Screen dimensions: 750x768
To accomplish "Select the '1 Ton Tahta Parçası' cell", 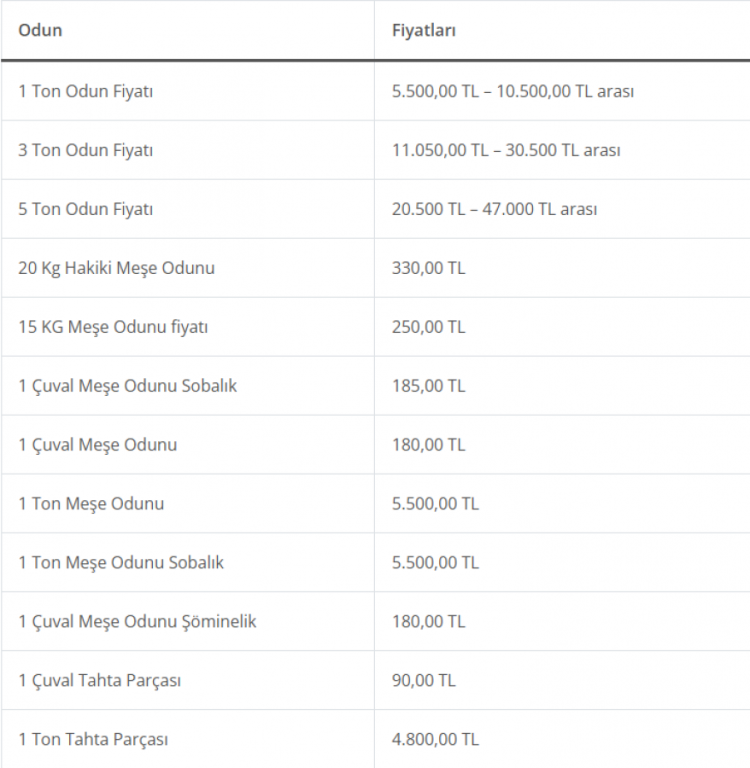I will pos(93,739).
